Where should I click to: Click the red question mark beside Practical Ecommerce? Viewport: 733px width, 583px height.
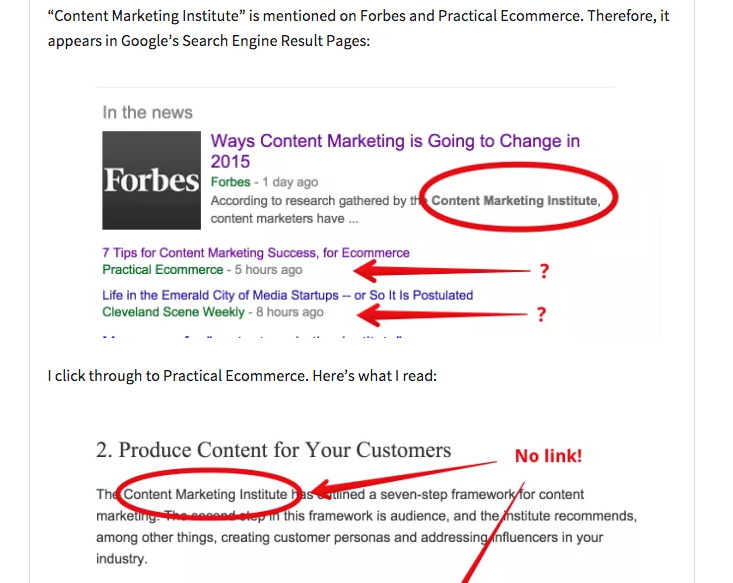544,271
